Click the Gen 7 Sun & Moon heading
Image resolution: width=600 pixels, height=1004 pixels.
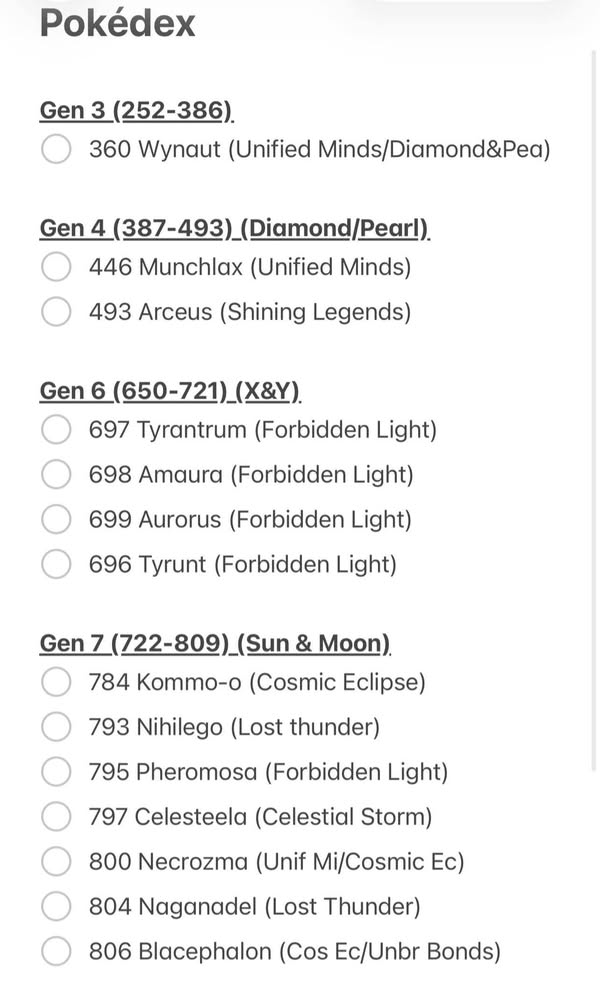pos(215,644)
